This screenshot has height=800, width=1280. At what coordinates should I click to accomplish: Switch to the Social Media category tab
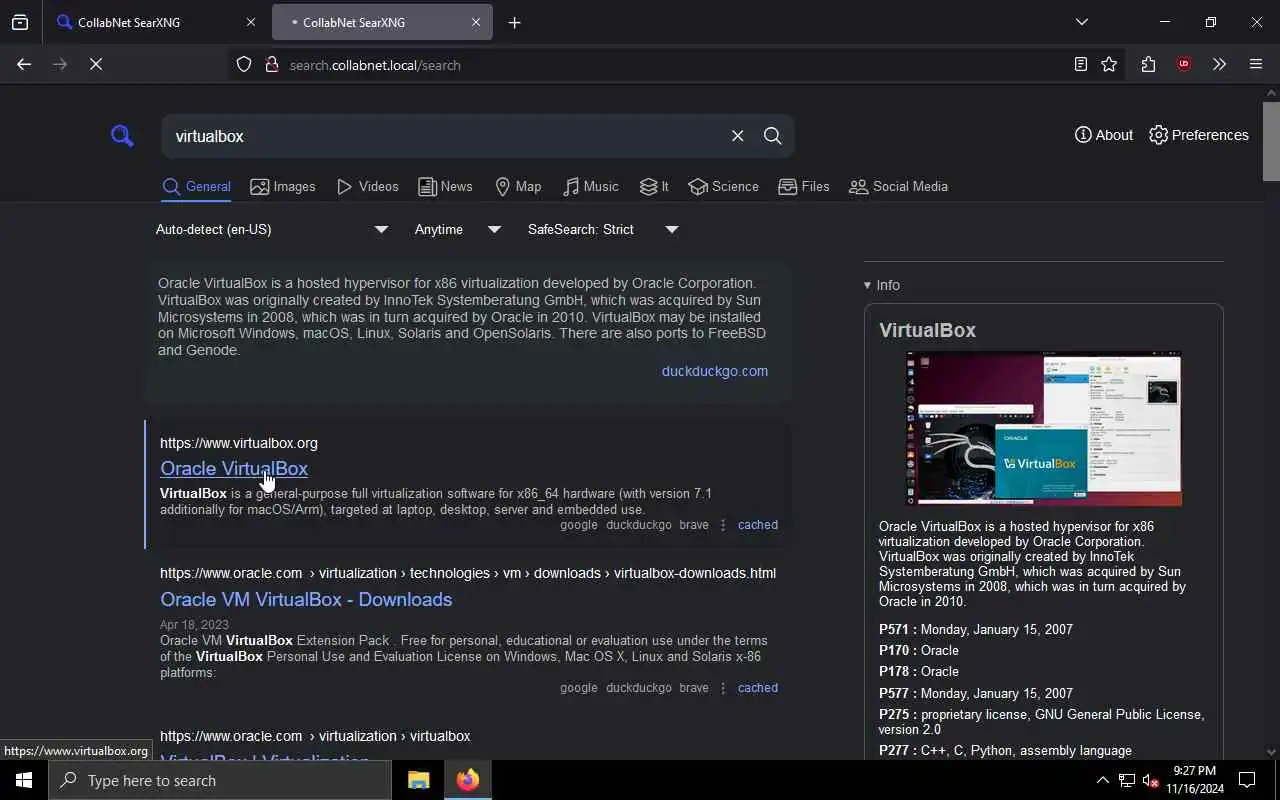(898, 187)
